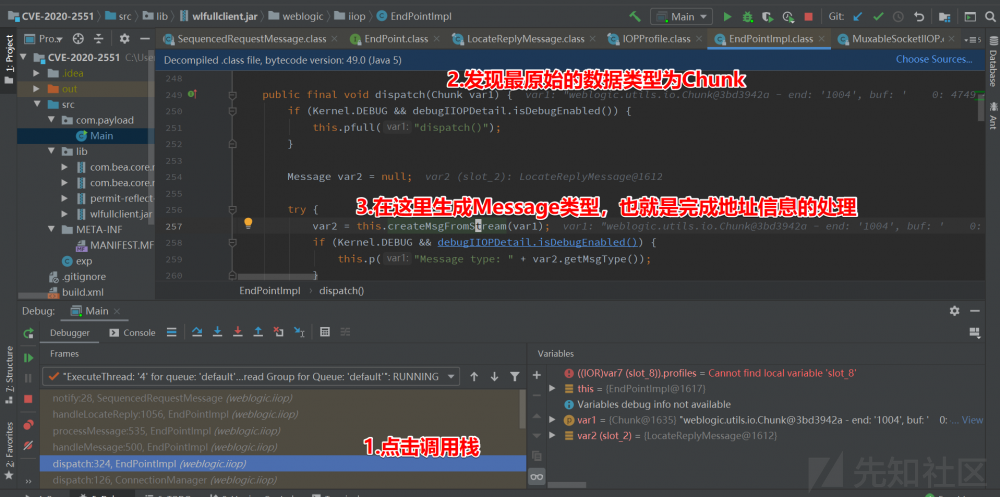Switch to the Debugger tab
Image resolution: width=1000 pixels, height=497 pixels.
pyautogui.click(x=70, y=332)
